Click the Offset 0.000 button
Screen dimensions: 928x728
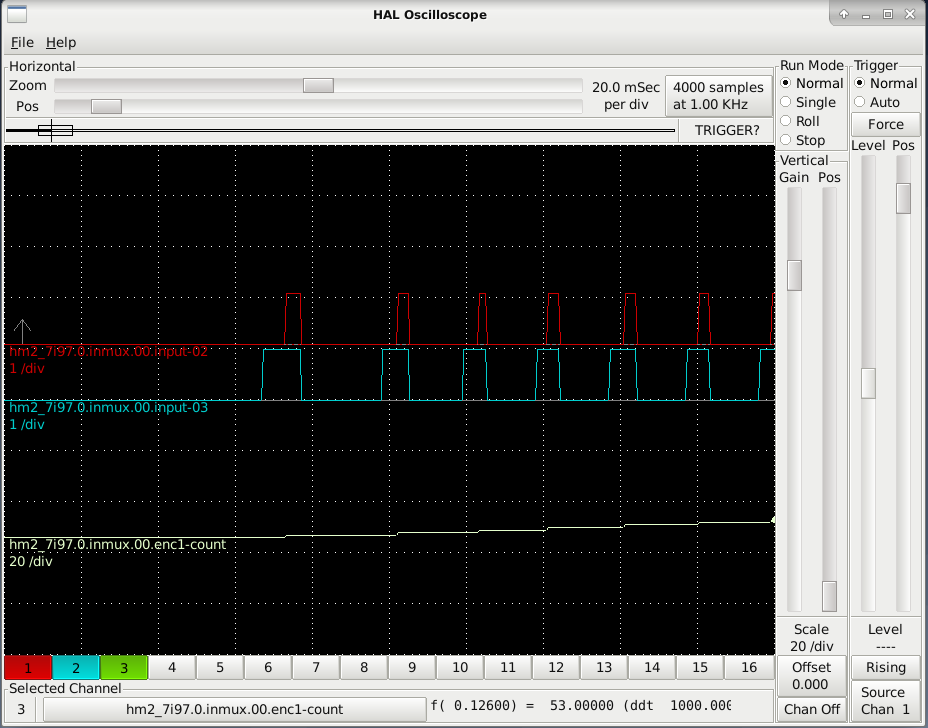click(811, 676)
